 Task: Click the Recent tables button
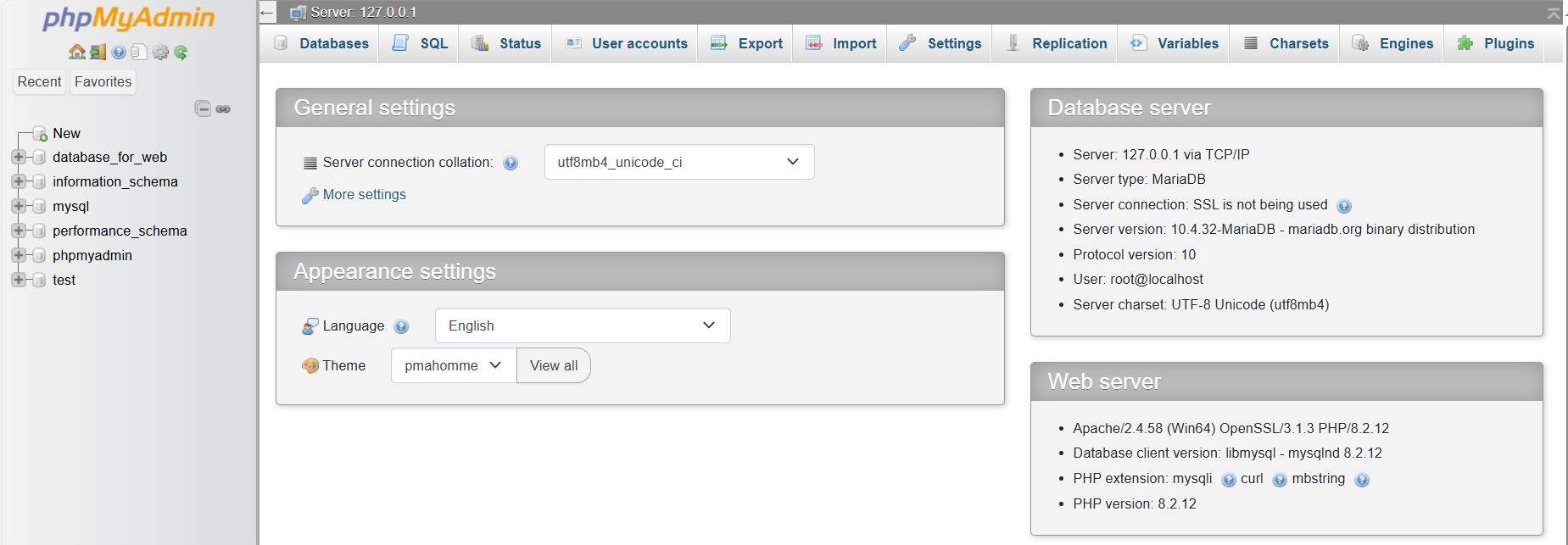click(x=39, y=81)
